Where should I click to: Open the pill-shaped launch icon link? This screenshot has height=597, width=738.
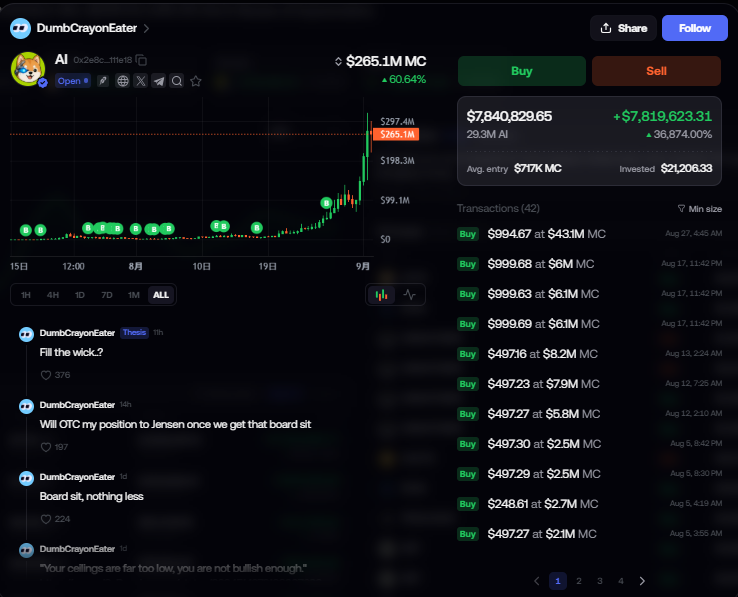[x=103, y=81]
